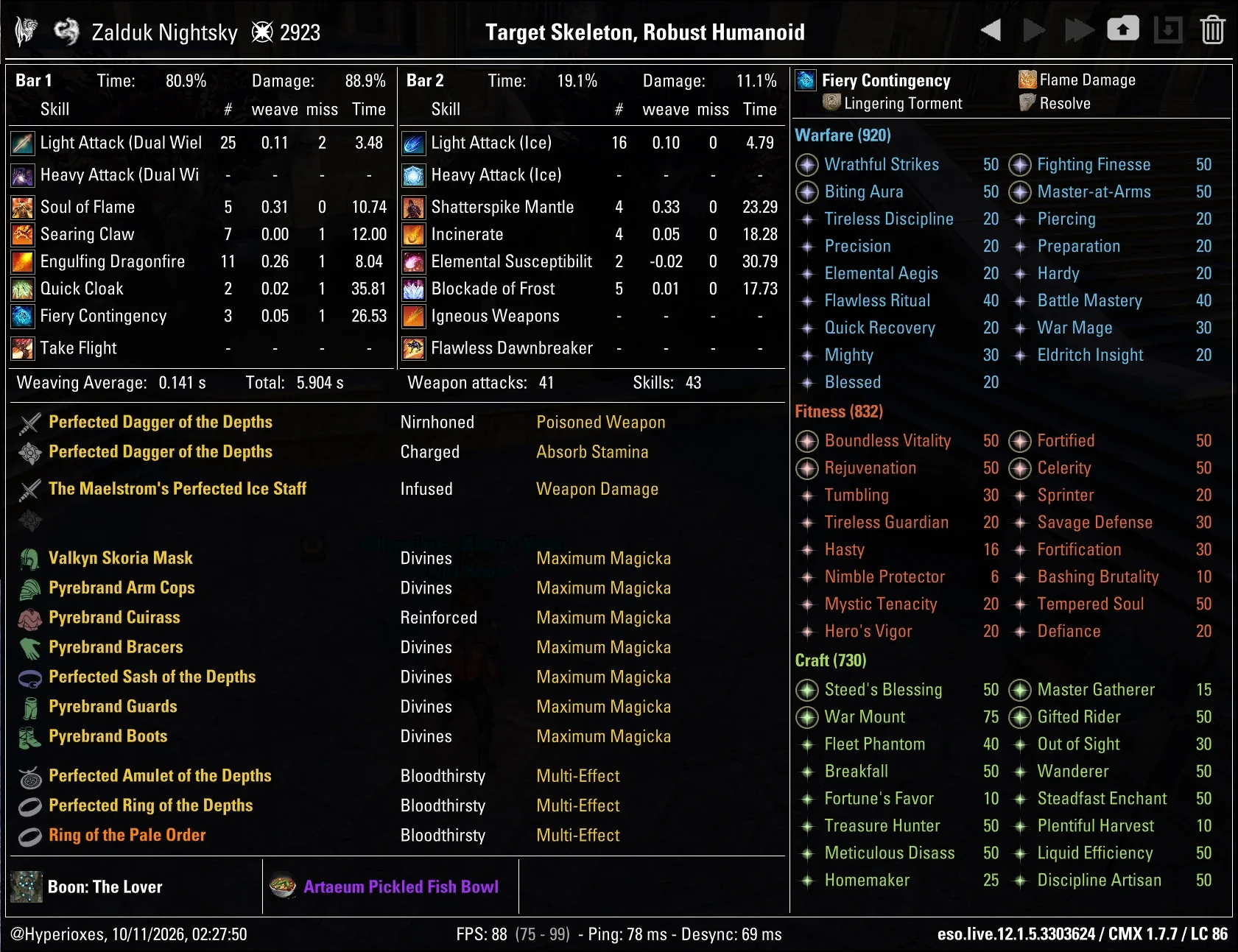The image size is (1238, 952).
Task: Click the Poisoned Weapon enchant text
Action: 601,422
